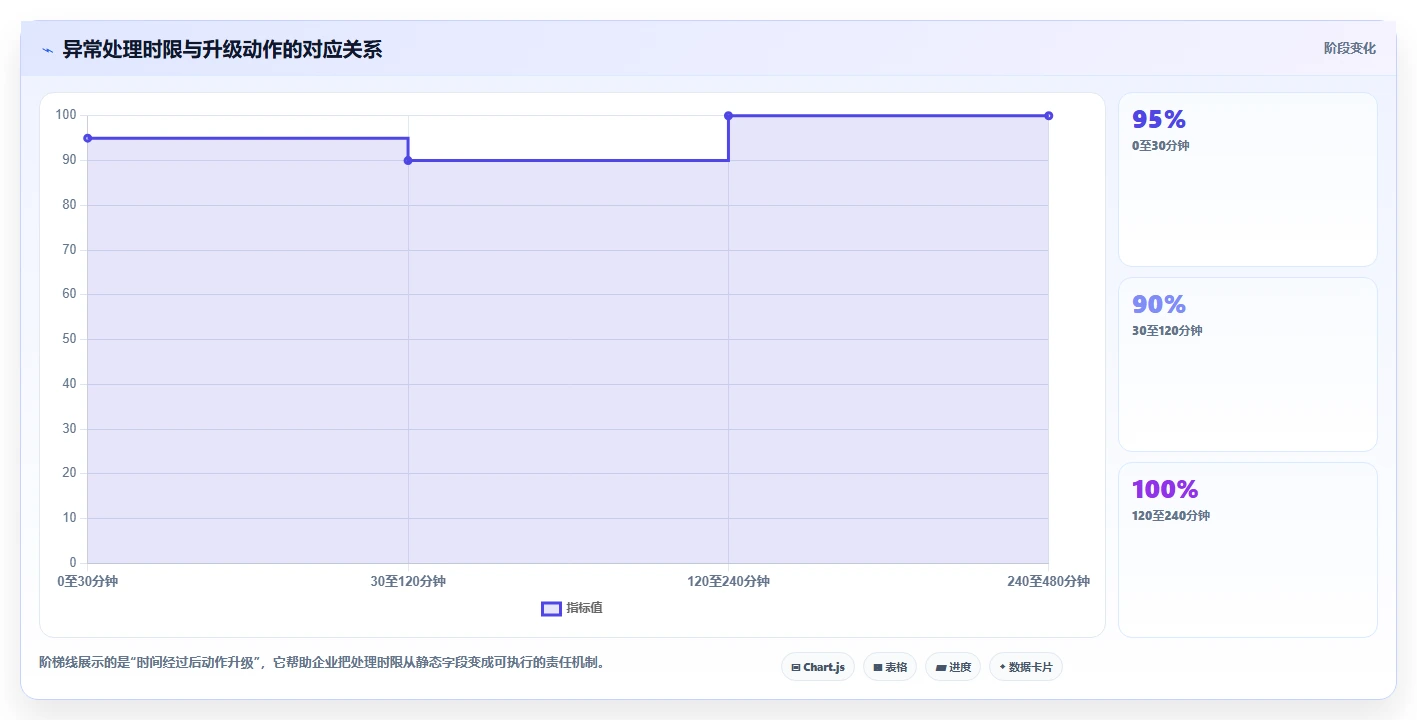Click the 0至30分钟 caption under 95%
This screenshot has width=1417, height=720.
pos(1160,146)
